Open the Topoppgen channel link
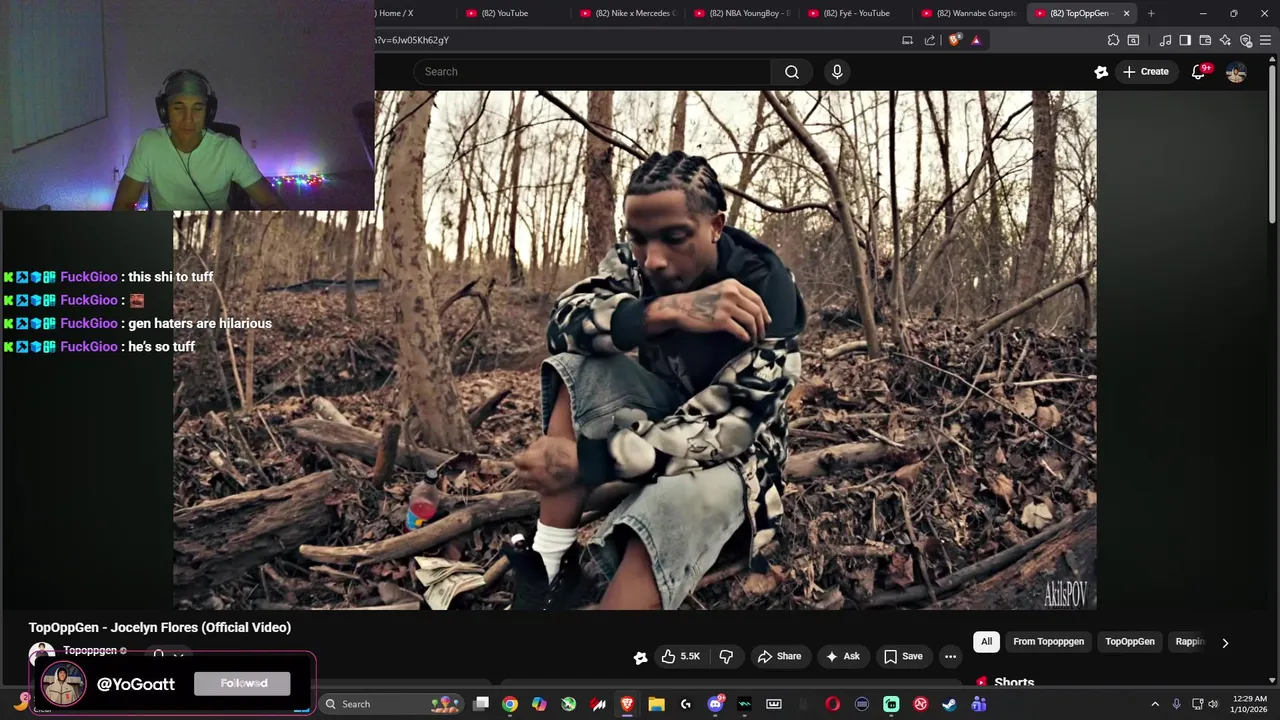Screen dimensions: 1280x720 coord(90,650)
